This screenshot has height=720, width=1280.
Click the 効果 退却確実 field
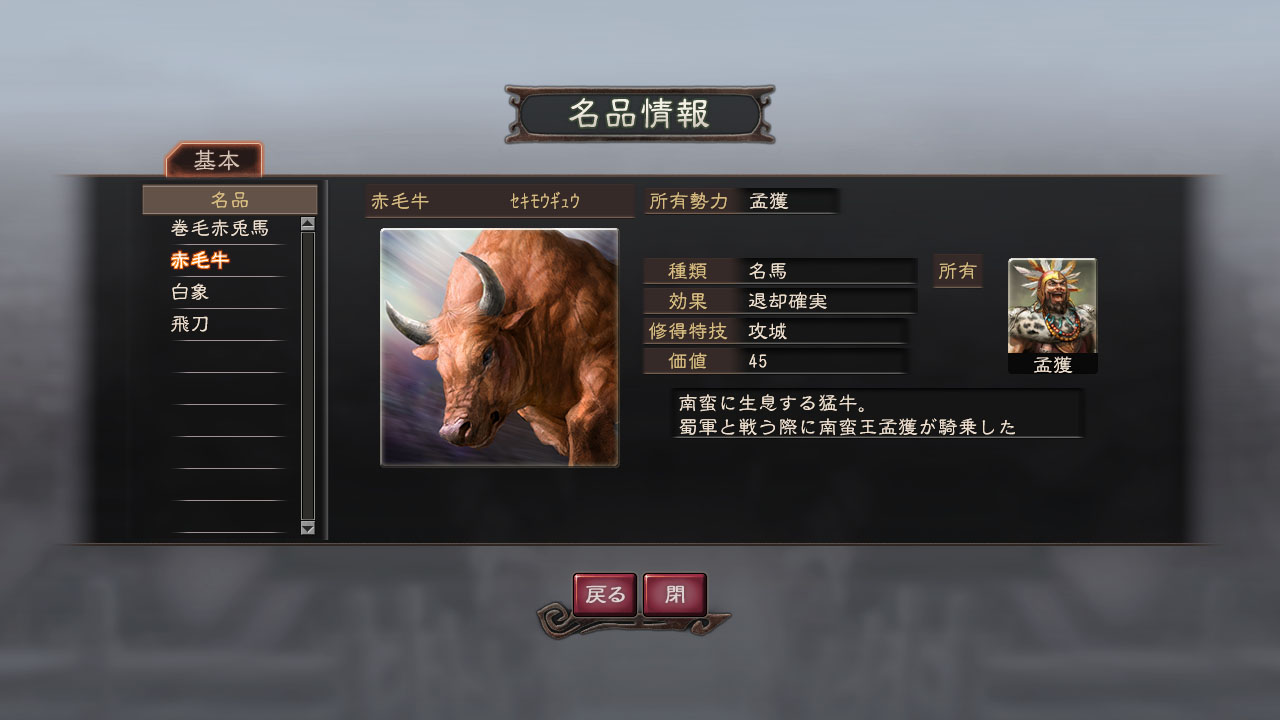780,301
